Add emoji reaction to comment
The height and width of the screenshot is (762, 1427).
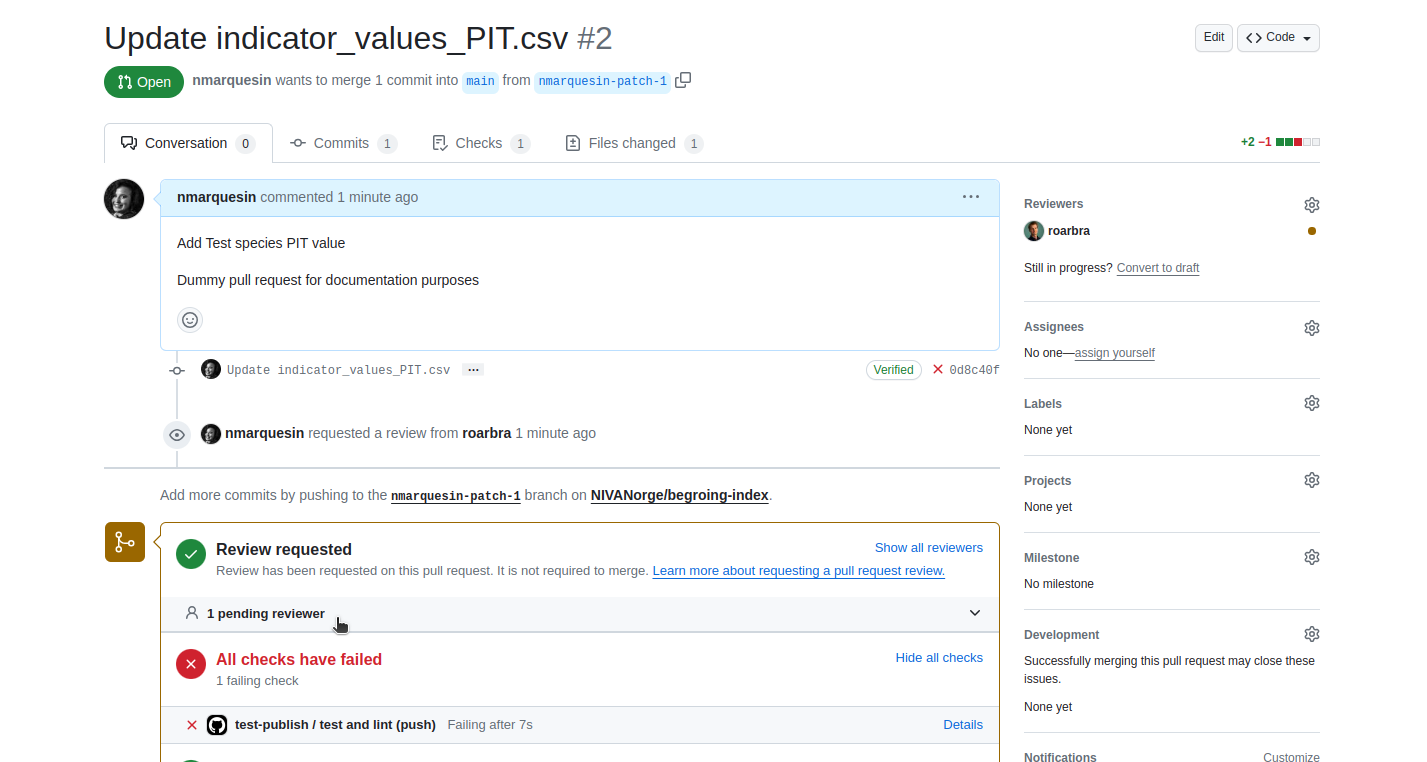[x=190, y=320]
